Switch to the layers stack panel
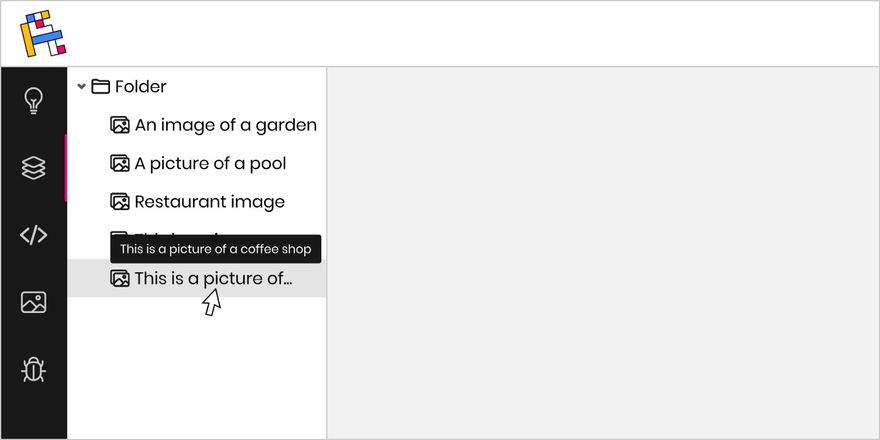 click(33, 168)
